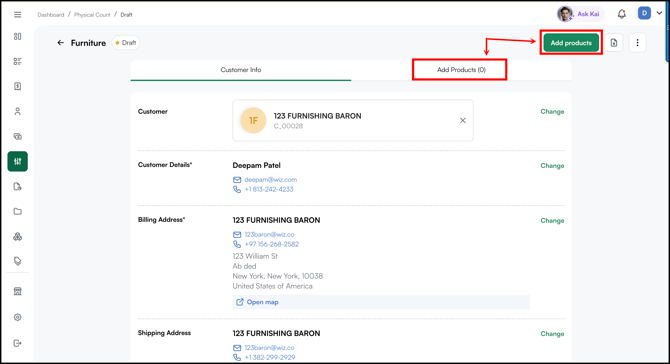Click Change in the Shipping Address row
This screenshot has height=364, width=670.
[x=552, y=334]
